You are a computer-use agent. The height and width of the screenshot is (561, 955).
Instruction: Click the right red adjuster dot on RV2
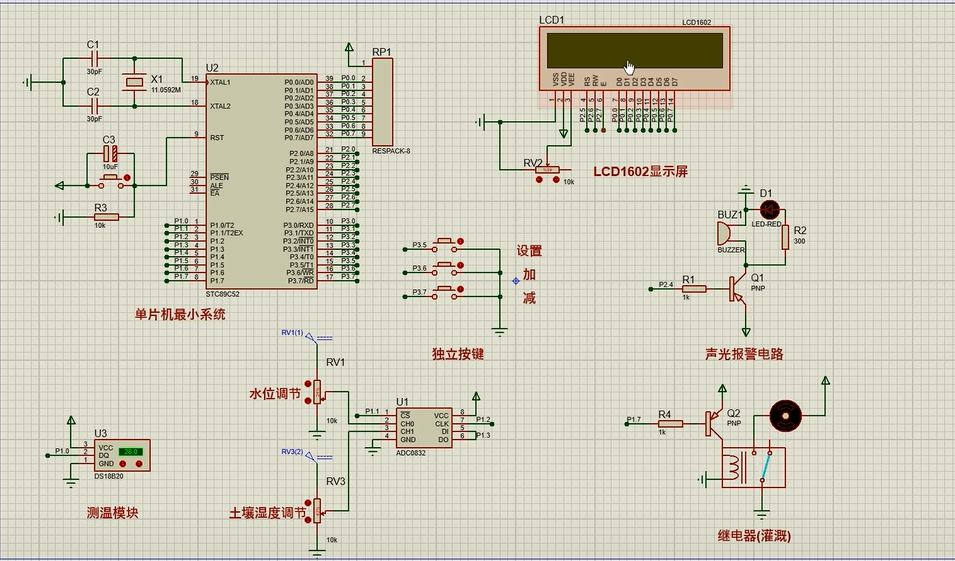[556, 181]
